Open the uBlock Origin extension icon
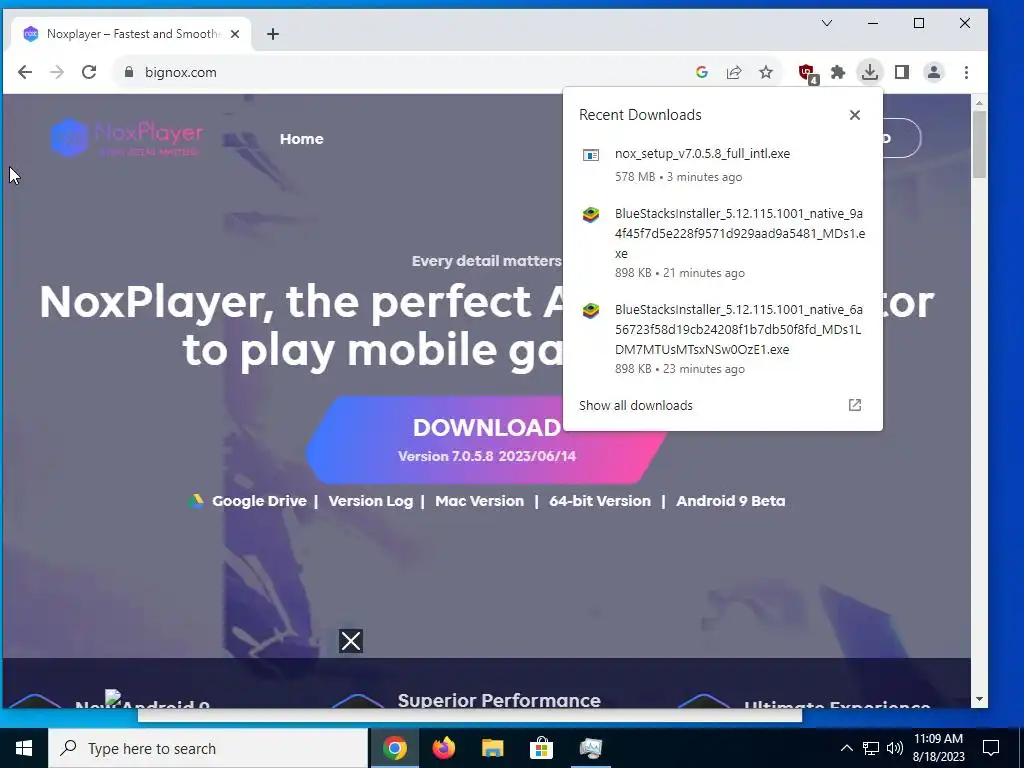The width and height of the screenshot is (1024, 768). (x=807, y=72)
